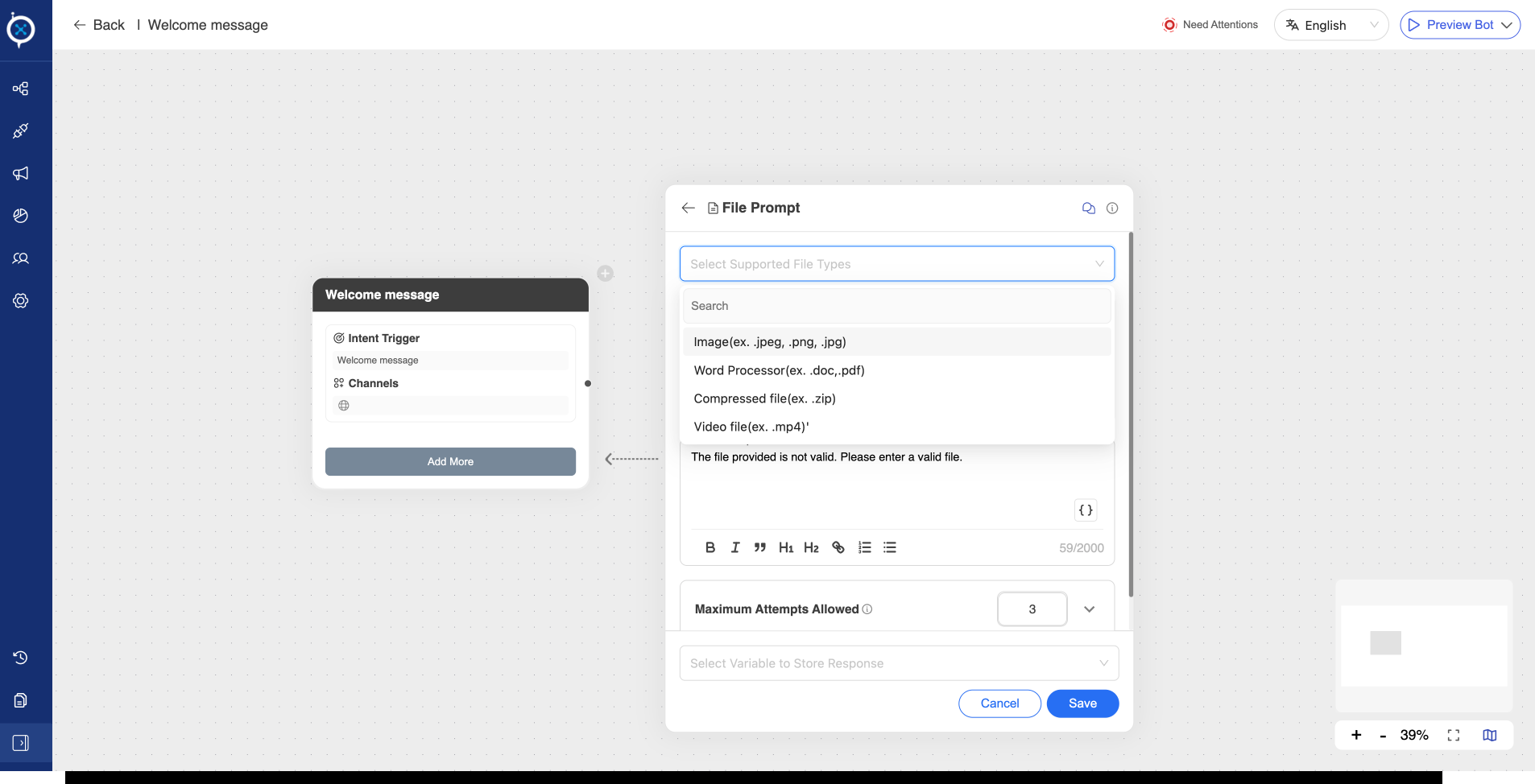Apply Heading 1 style in editor

(786, 547)
